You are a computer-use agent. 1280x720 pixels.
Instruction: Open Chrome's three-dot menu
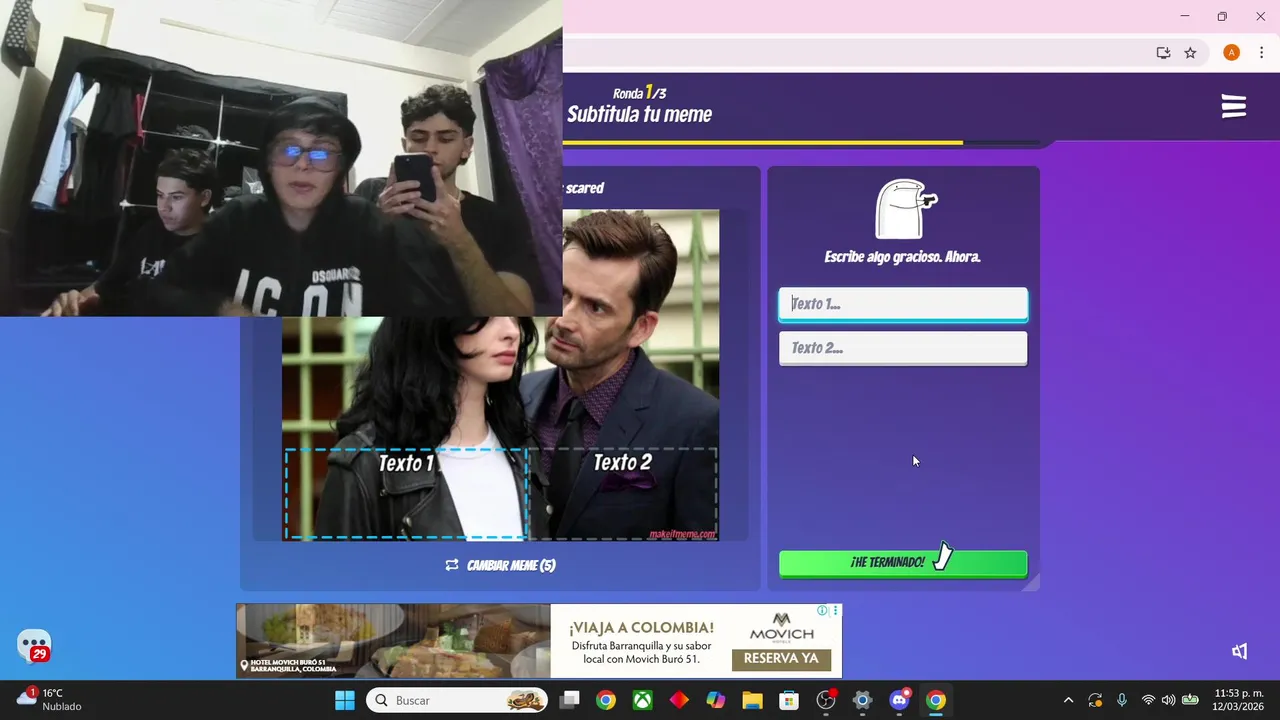[1261, 53]
